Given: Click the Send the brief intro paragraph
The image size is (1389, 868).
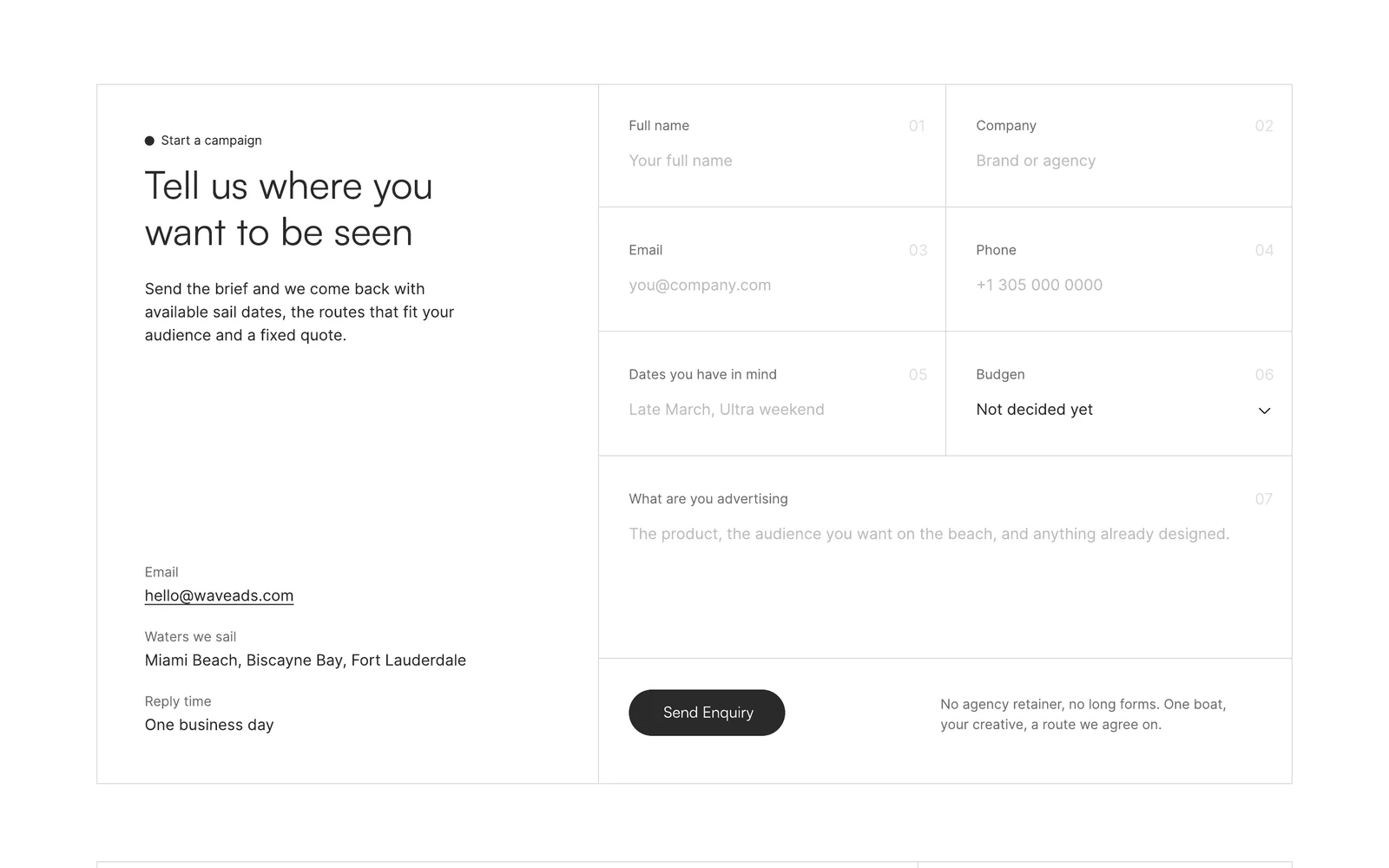Looking at the screenshot, I should tap(300, 312).
